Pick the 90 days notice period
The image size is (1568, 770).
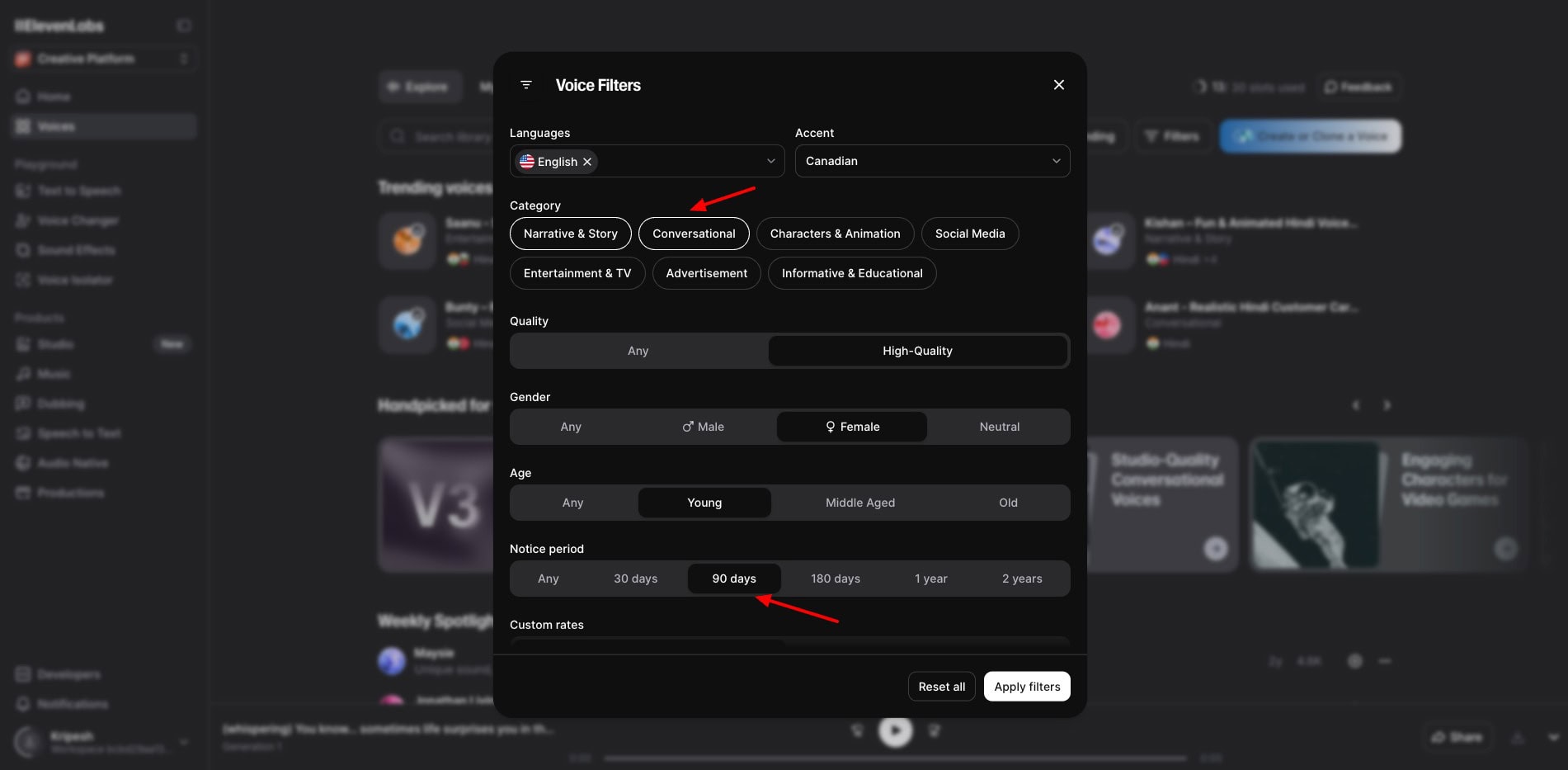(x=734, y=579)
